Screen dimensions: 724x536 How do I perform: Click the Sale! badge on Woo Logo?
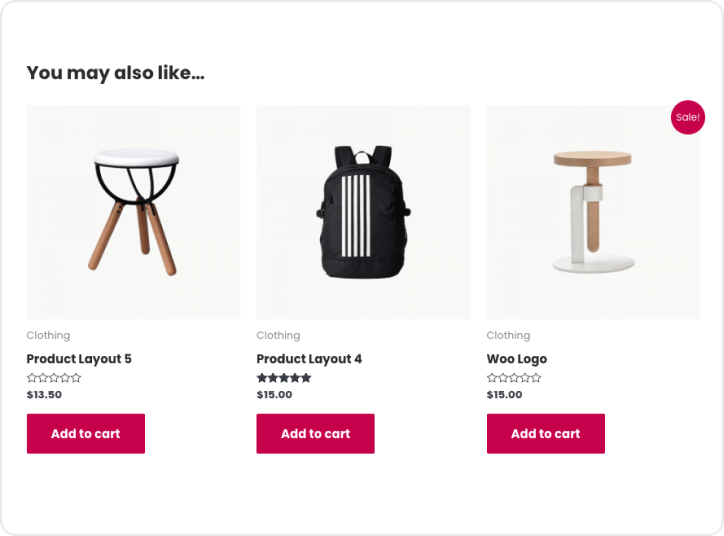pyautogui.click(x=687, y=117)
